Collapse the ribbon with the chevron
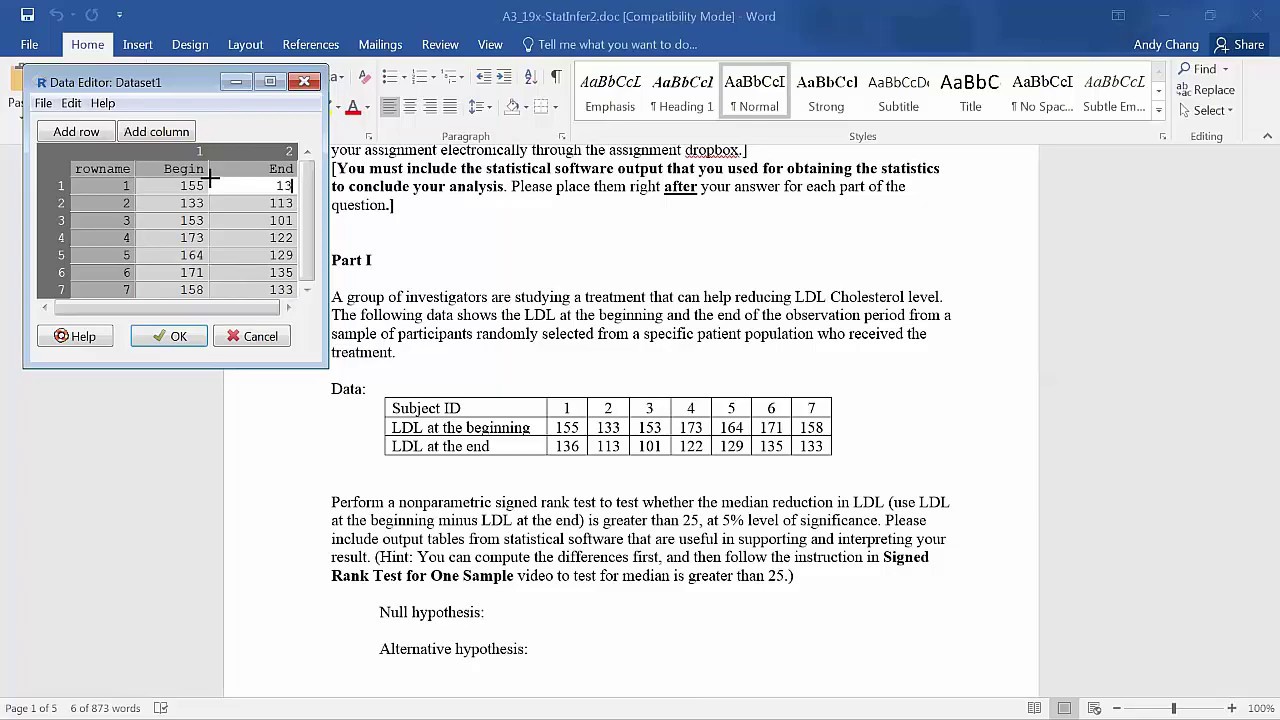The width and height of the screenshot is (1280, 720). point(1267,136)
